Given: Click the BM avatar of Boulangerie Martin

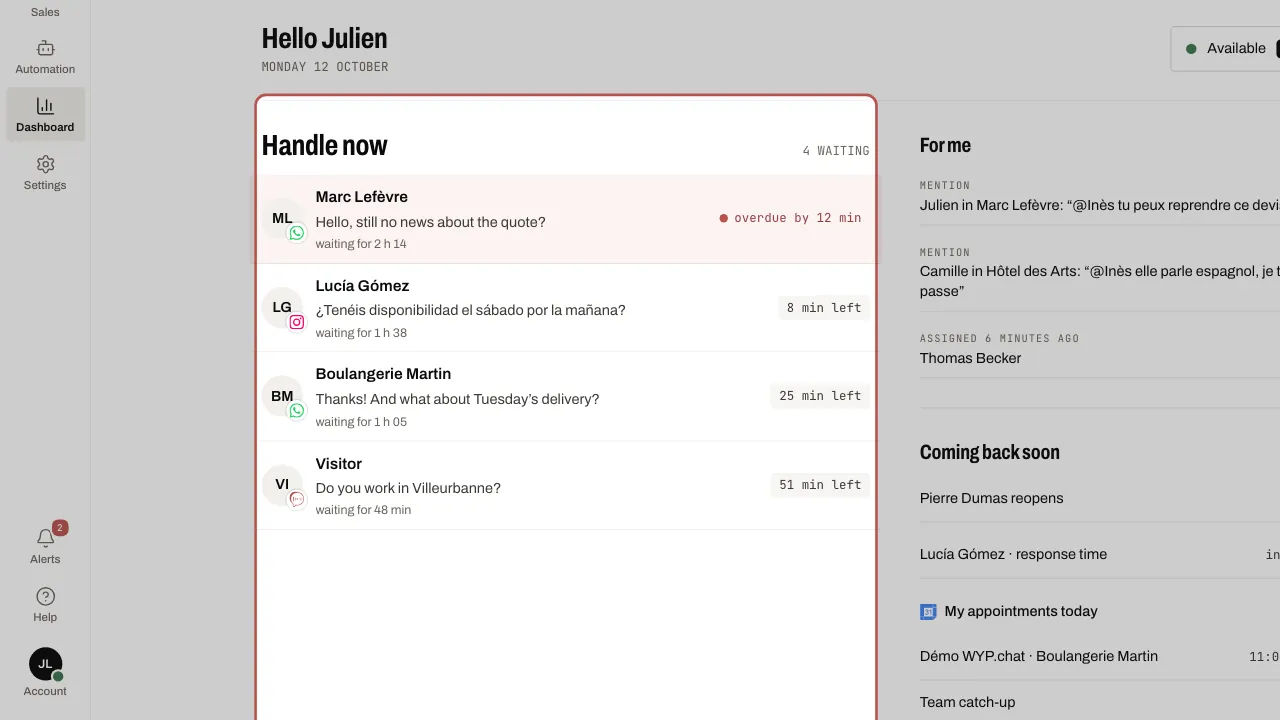Looking at the screenshot, I should click(x=282, y=396).
